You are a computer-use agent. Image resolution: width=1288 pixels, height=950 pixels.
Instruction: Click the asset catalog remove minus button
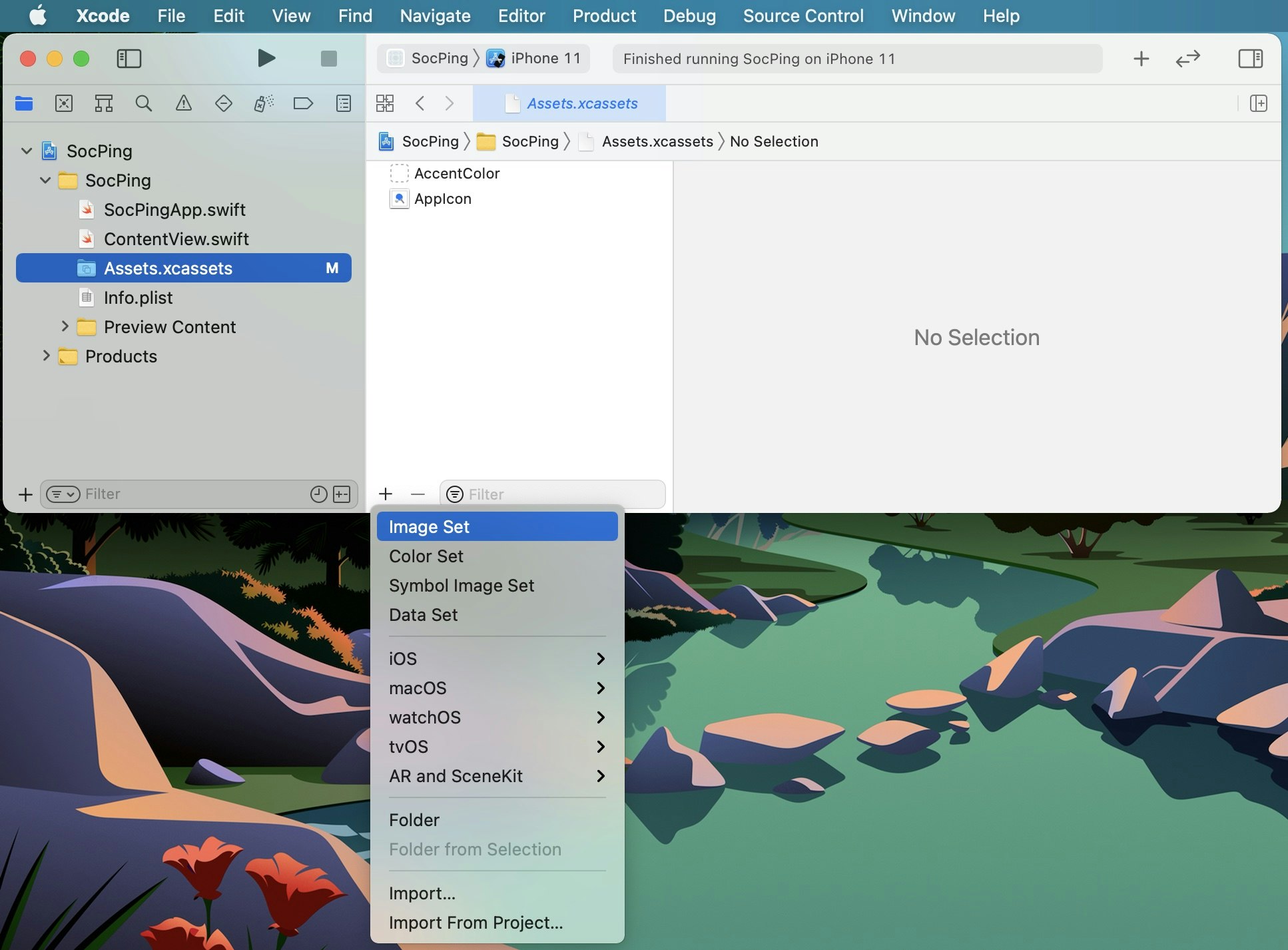click(x=418, y=494)
